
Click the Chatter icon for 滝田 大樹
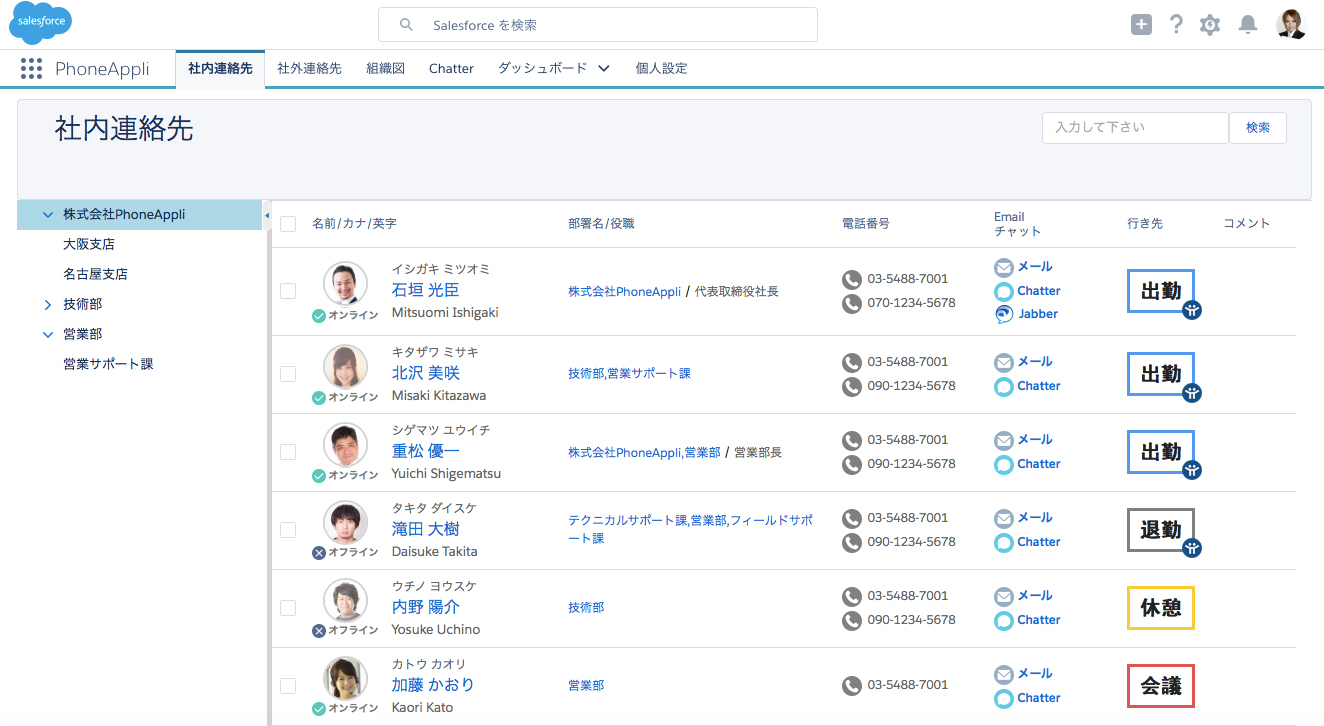(1004, 542)
